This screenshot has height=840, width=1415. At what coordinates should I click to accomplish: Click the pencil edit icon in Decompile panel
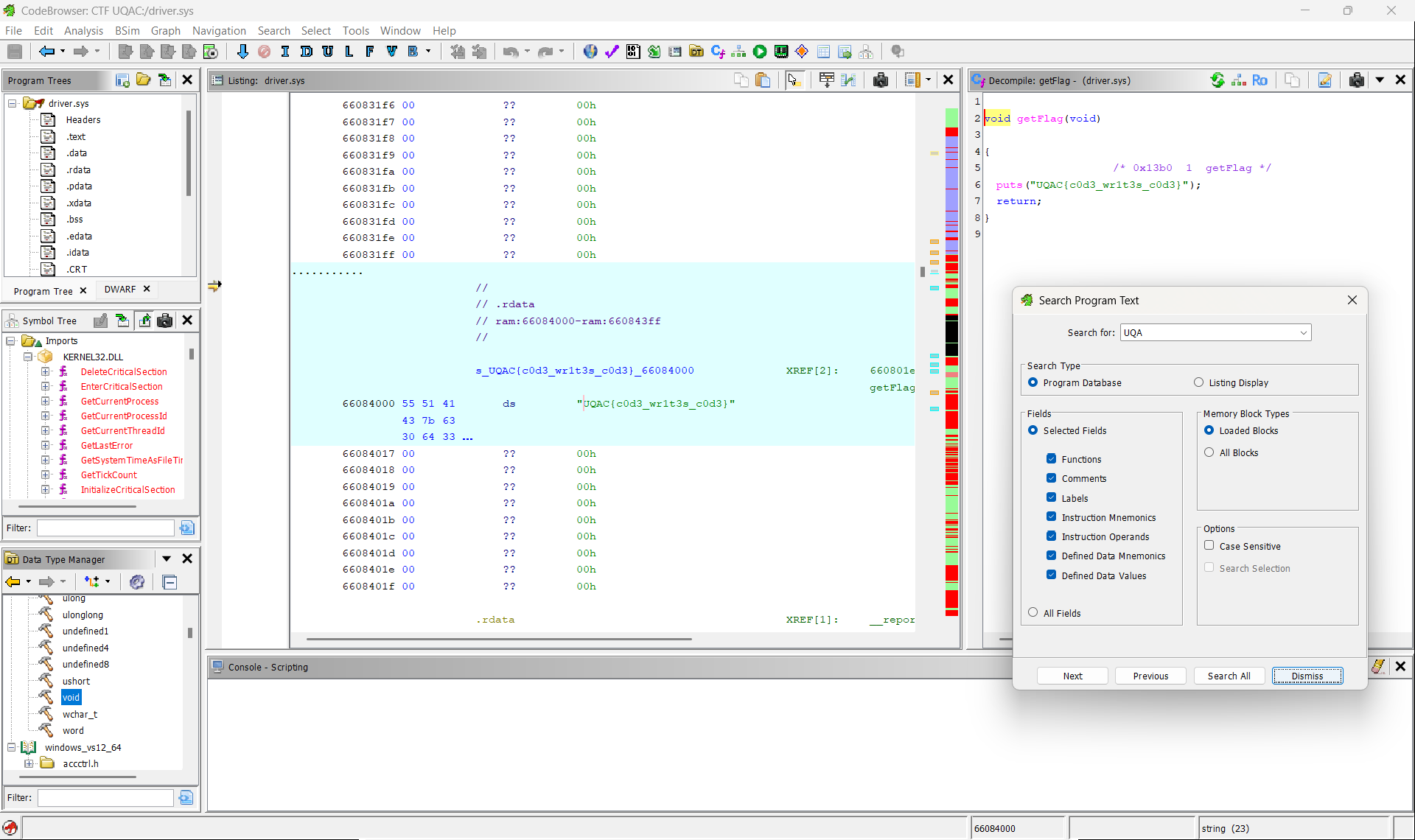click(x=1325, y=80)
